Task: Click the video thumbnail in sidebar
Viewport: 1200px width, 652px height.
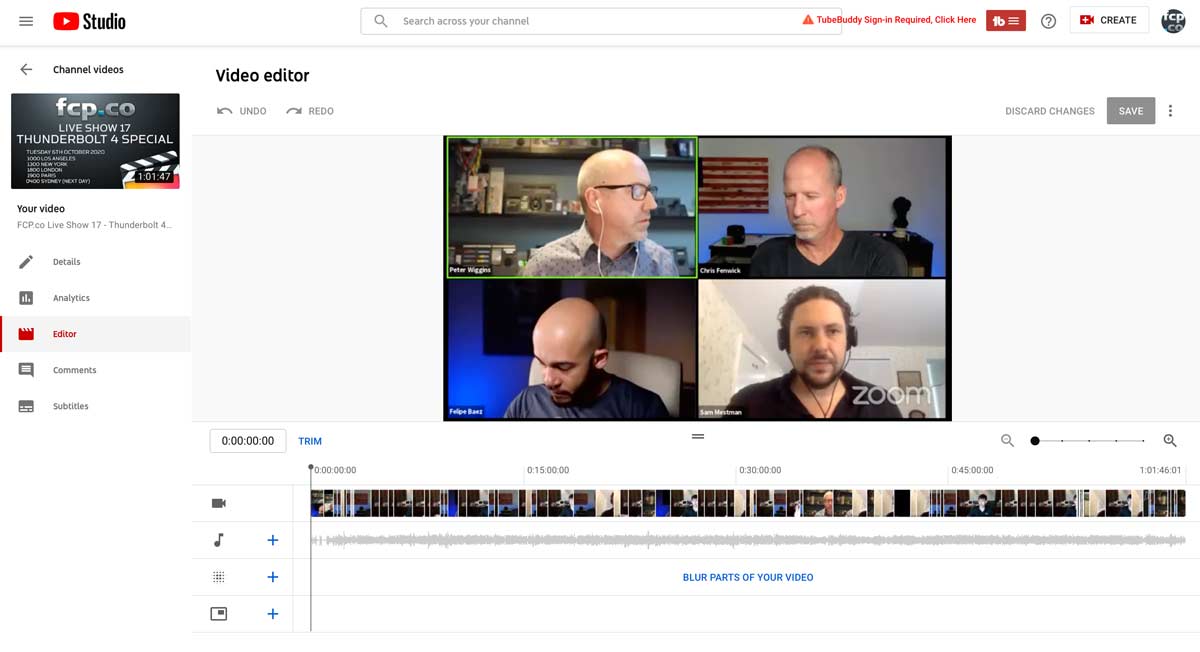Action: click(x=95, y=141)
